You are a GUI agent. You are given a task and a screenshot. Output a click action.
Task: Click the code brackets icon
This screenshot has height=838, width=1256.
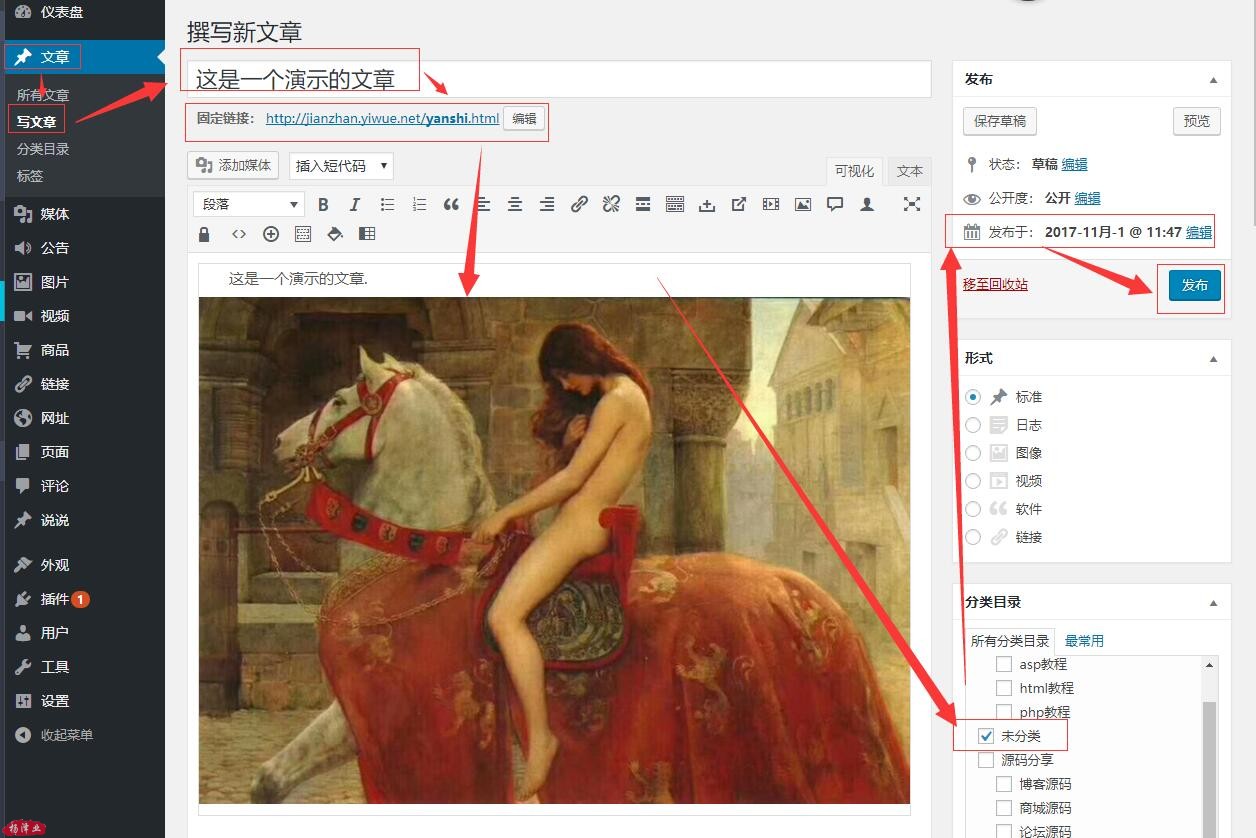(x=239, y=234)
